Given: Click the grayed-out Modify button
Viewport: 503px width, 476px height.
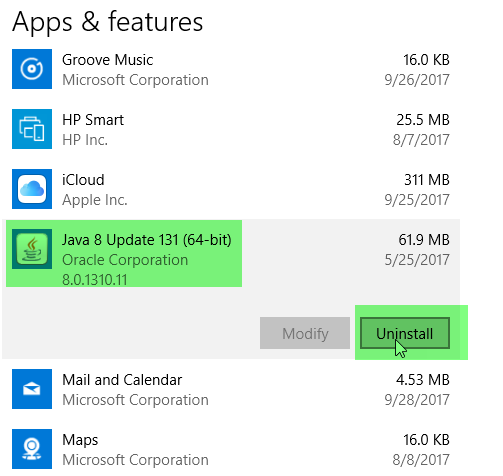Looking at the screenshot, I should [305, 333].
